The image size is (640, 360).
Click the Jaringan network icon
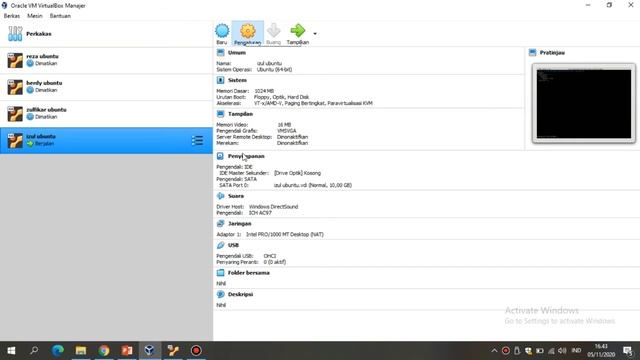(x=220, y=224)
